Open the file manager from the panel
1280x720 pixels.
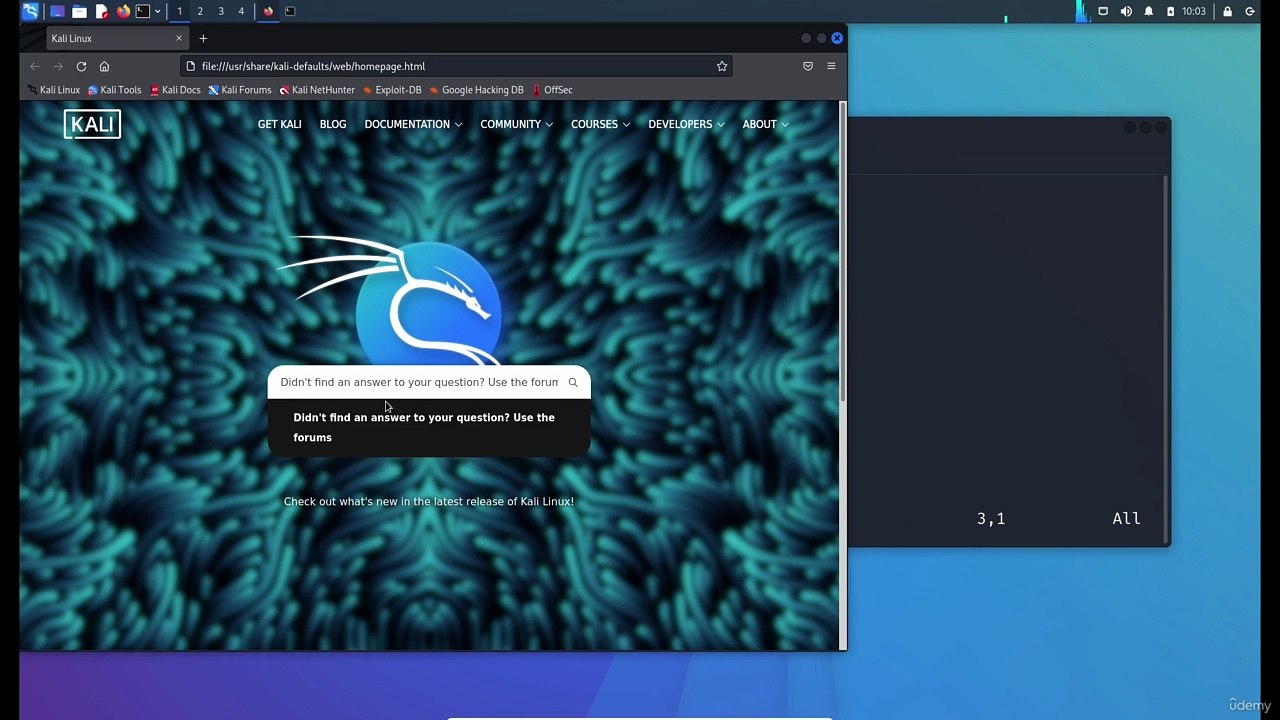(79, 11)
